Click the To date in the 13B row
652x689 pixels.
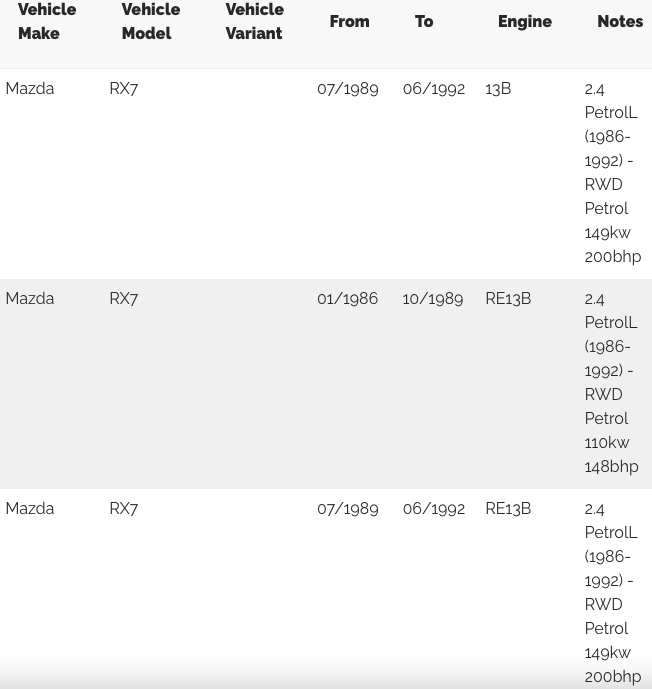[434, 89]
